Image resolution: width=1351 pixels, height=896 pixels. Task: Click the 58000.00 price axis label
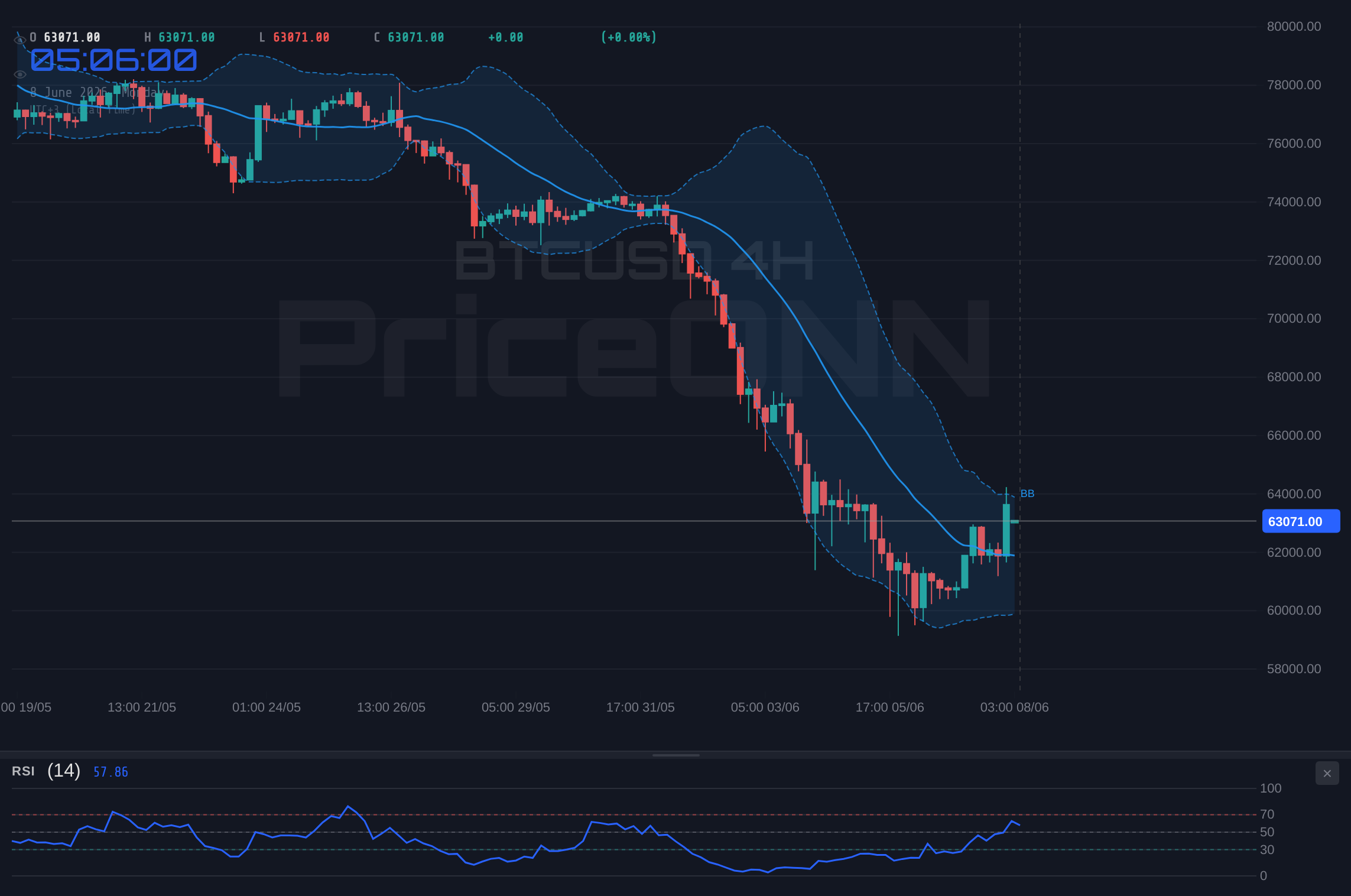pyautogui.click(x=1294, y=669)
